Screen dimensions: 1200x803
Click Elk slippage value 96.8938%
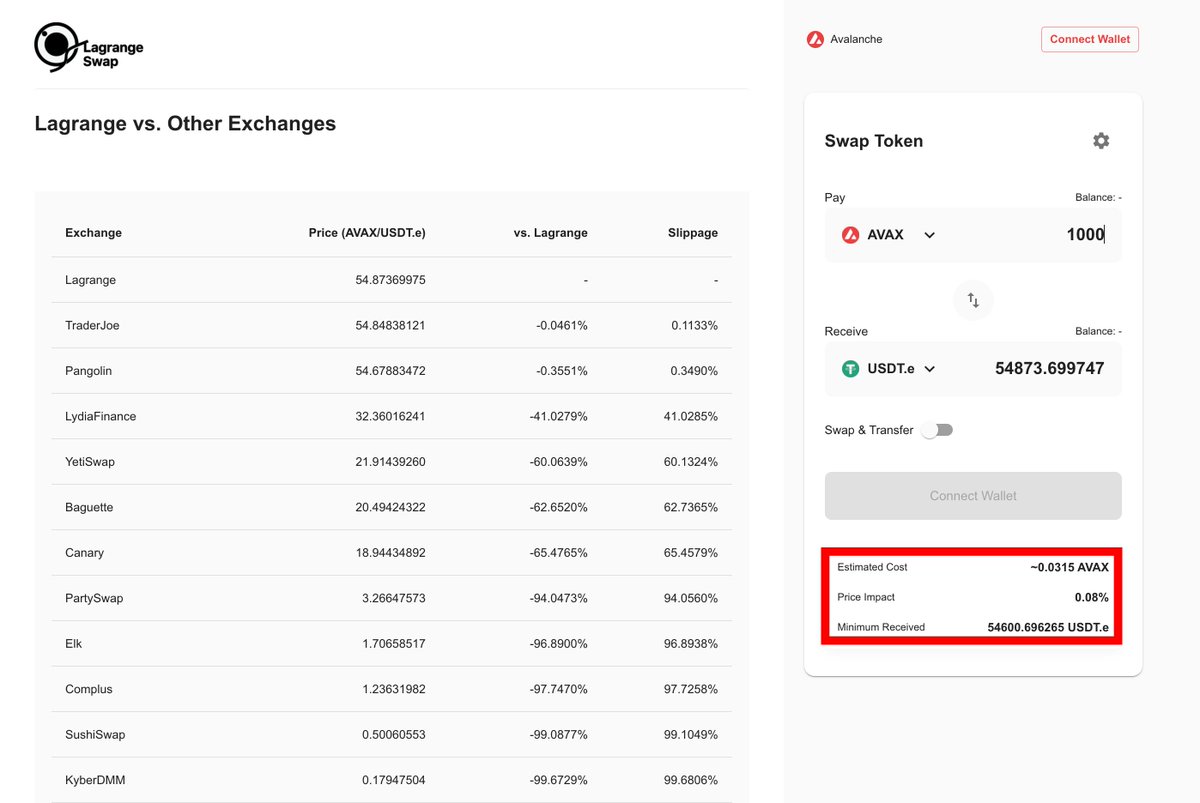click(x=691, y=644)
